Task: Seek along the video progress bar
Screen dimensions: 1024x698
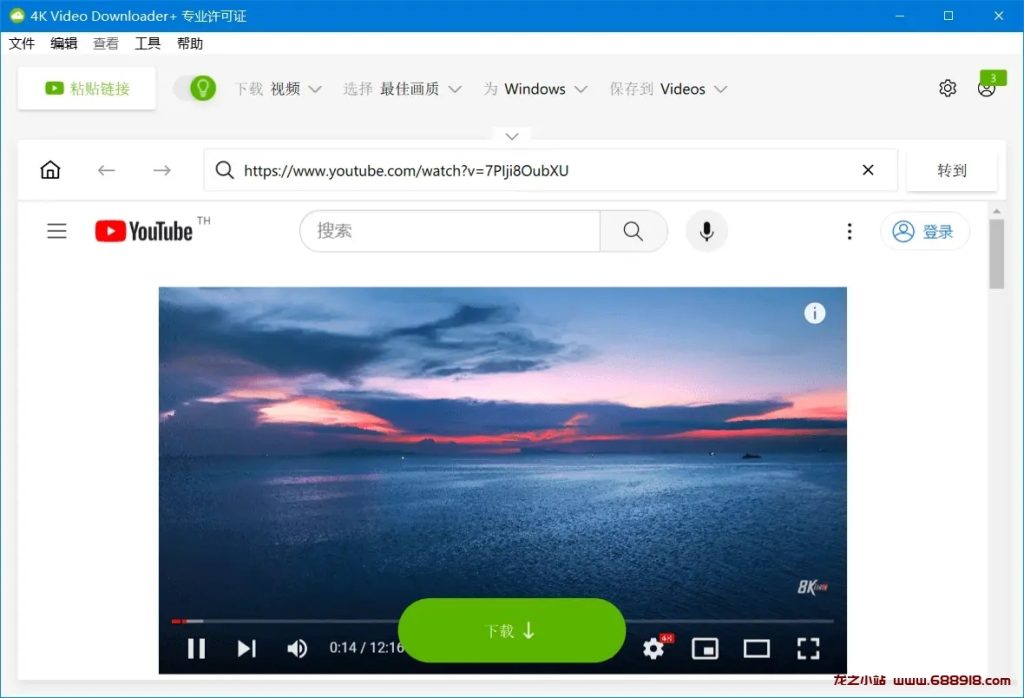Action: pyautogui.click(x=285, y=621)
